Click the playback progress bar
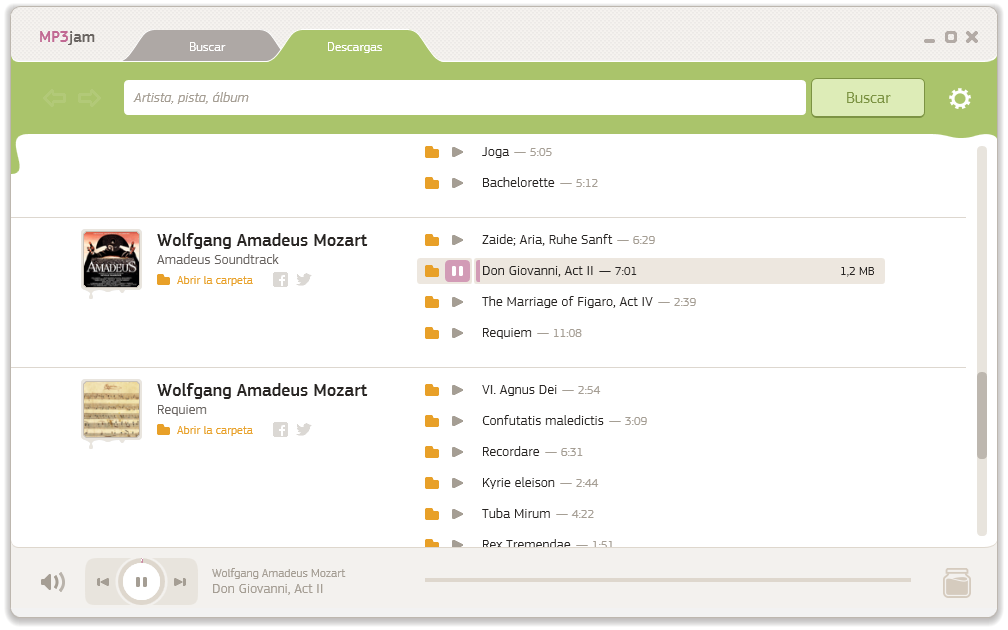This screenshot has width=1008, height=630. (668, 580)
